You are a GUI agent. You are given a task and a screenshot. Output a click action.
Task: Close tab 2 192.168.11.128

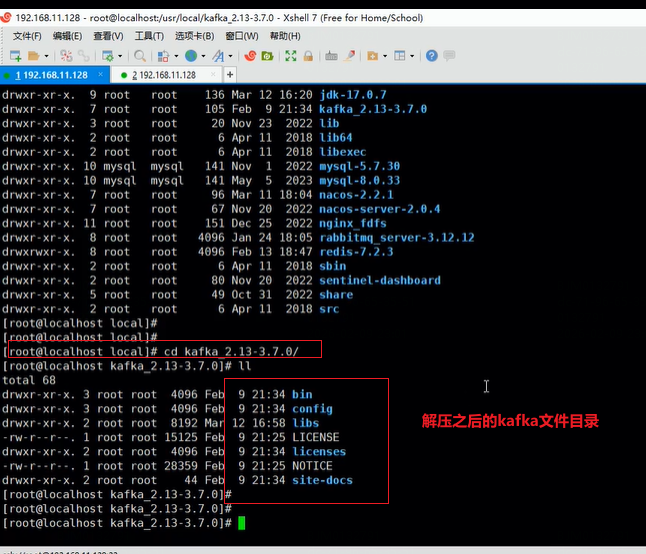(x=213, y=74)
